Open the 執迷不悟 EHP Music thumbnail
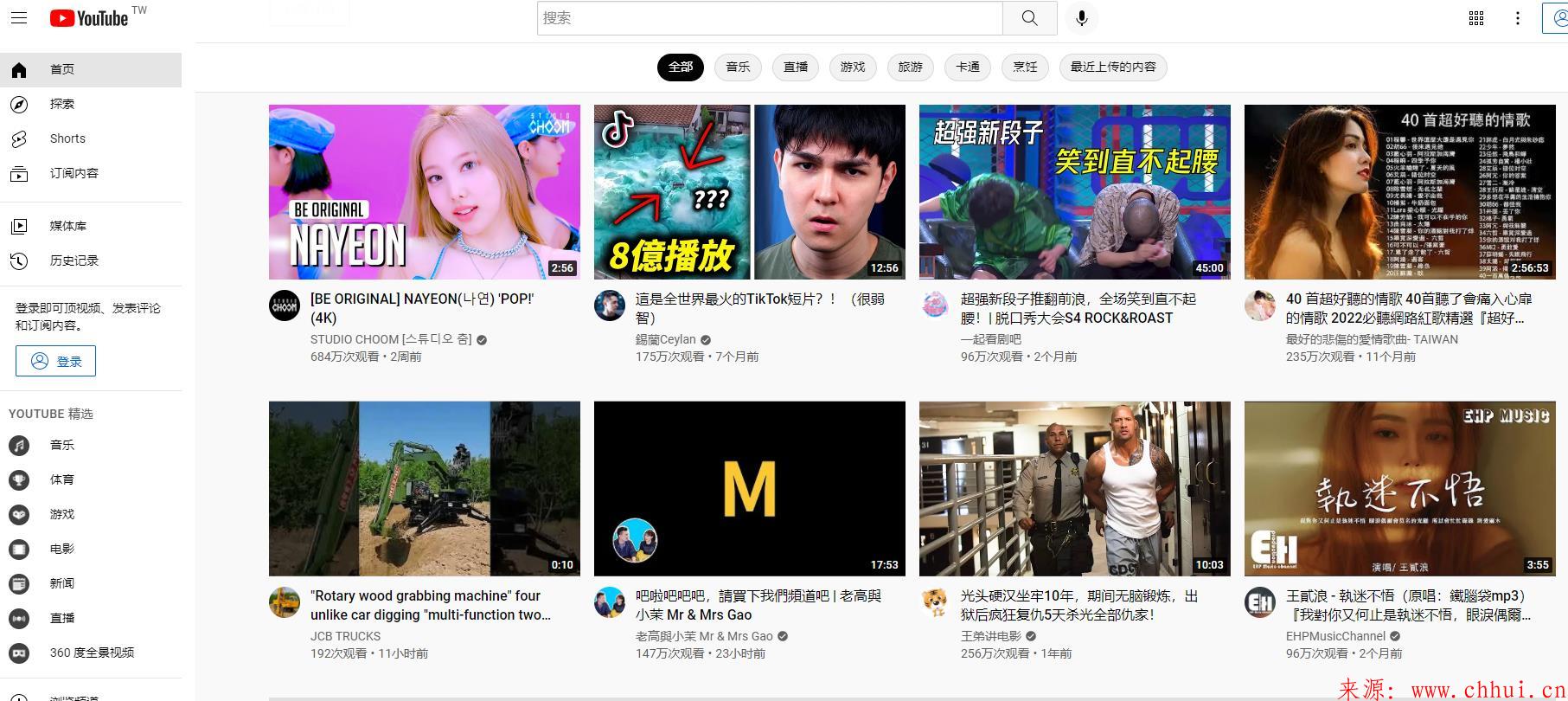 coord(1400,489)
